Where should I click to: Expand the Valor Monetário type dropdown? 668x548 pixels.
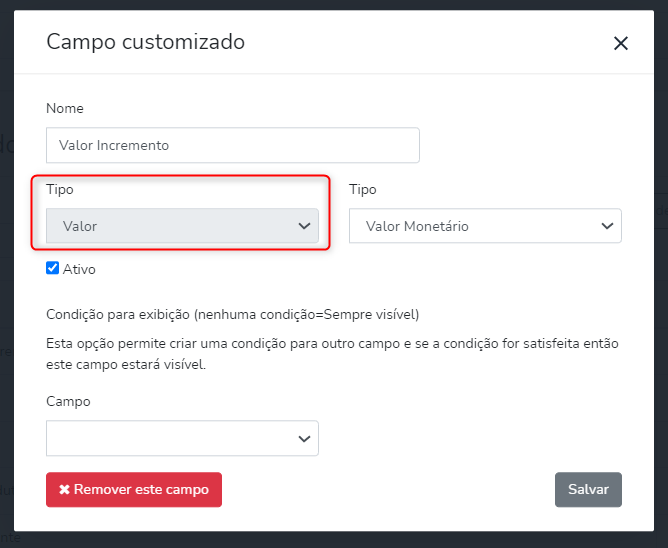[485, 226]
